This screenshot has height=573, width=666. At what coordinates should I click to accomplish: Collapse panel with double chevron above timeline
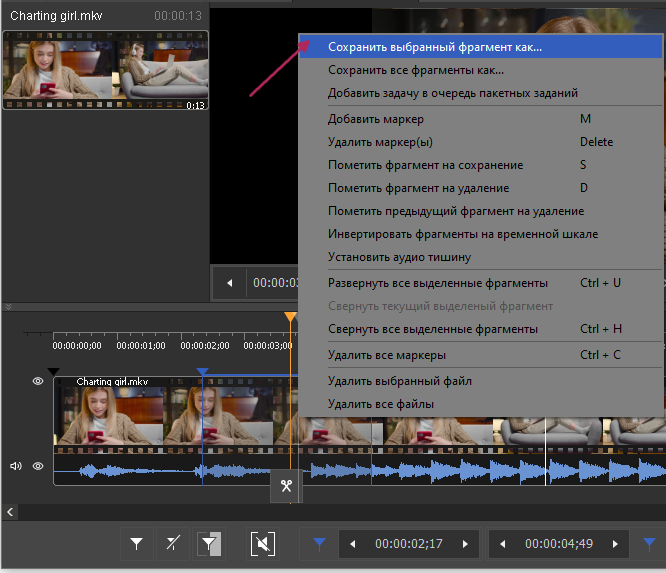pos(8,307)
